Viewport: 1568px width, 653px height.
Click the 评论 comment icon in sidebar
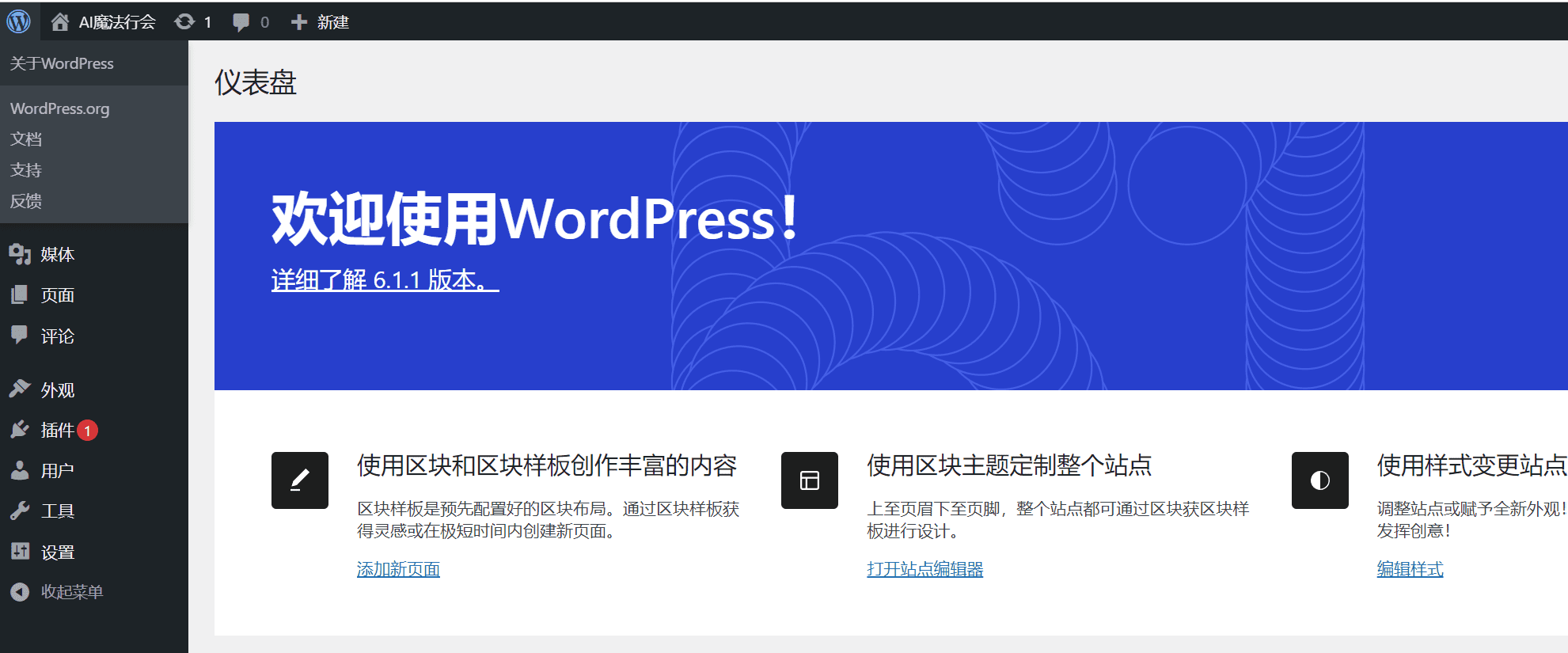(x=20, y=335)
